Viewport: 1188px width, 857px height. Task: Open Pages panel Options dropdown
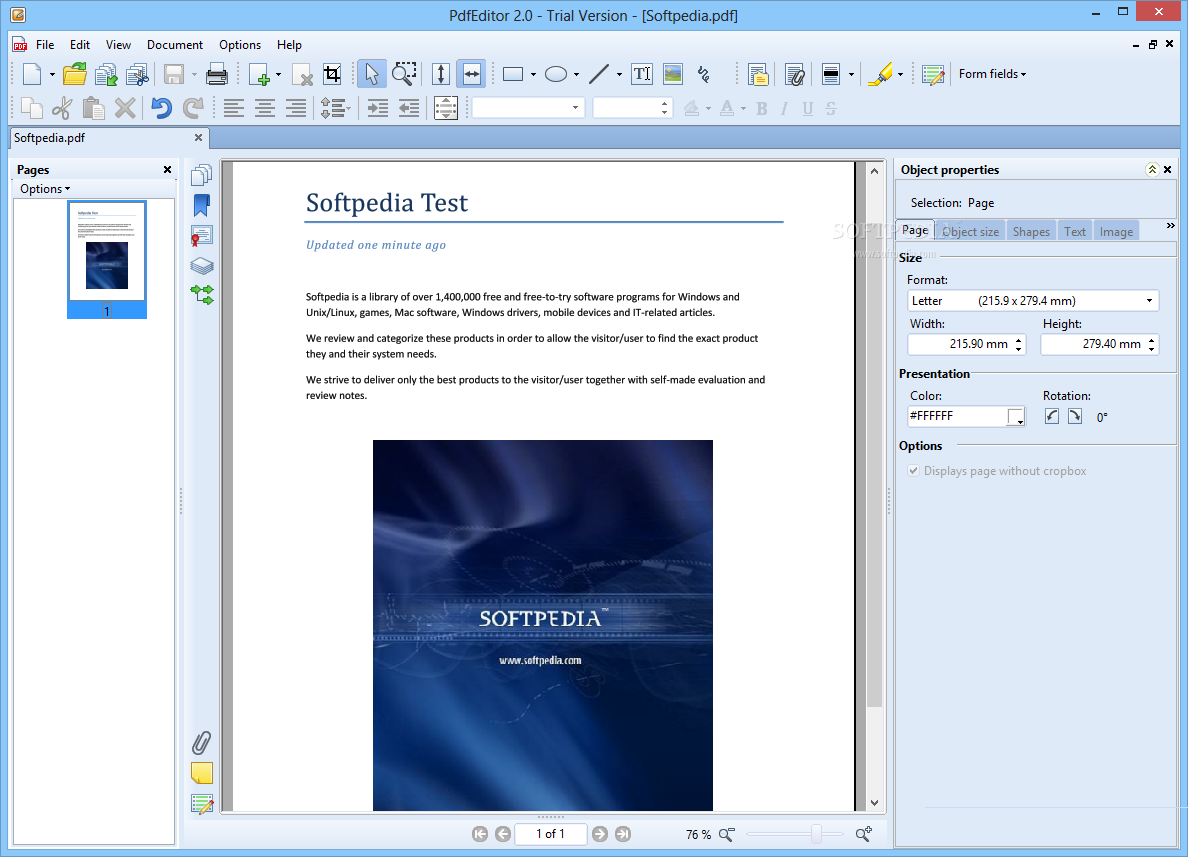pyautogui.click(x=45, y=189)
